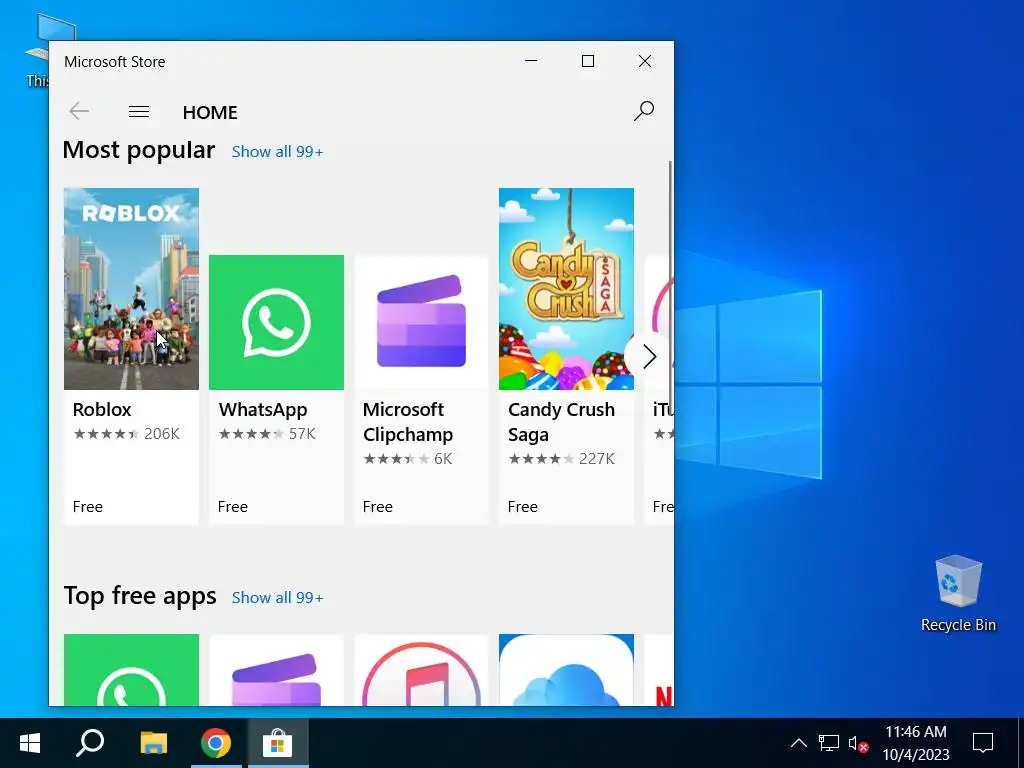The width and height of the screenshot is (1024, 768).
Task: Click the Free price under WhatsApp
Action: (232, 507)
